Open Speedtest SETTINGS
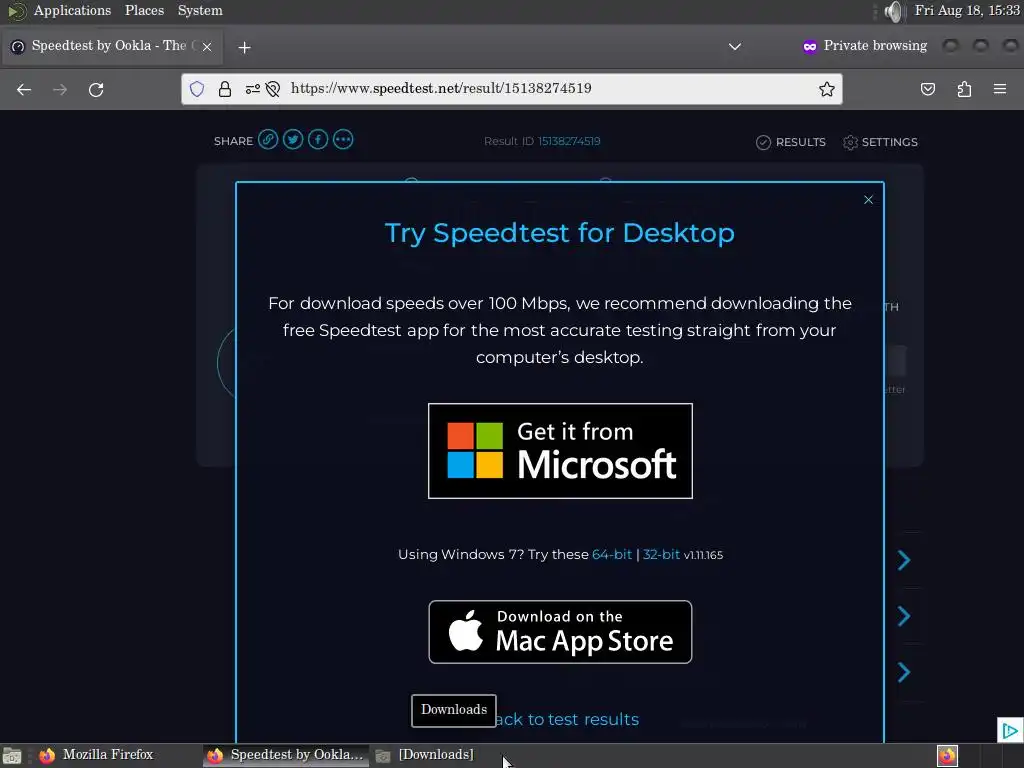 880,142
